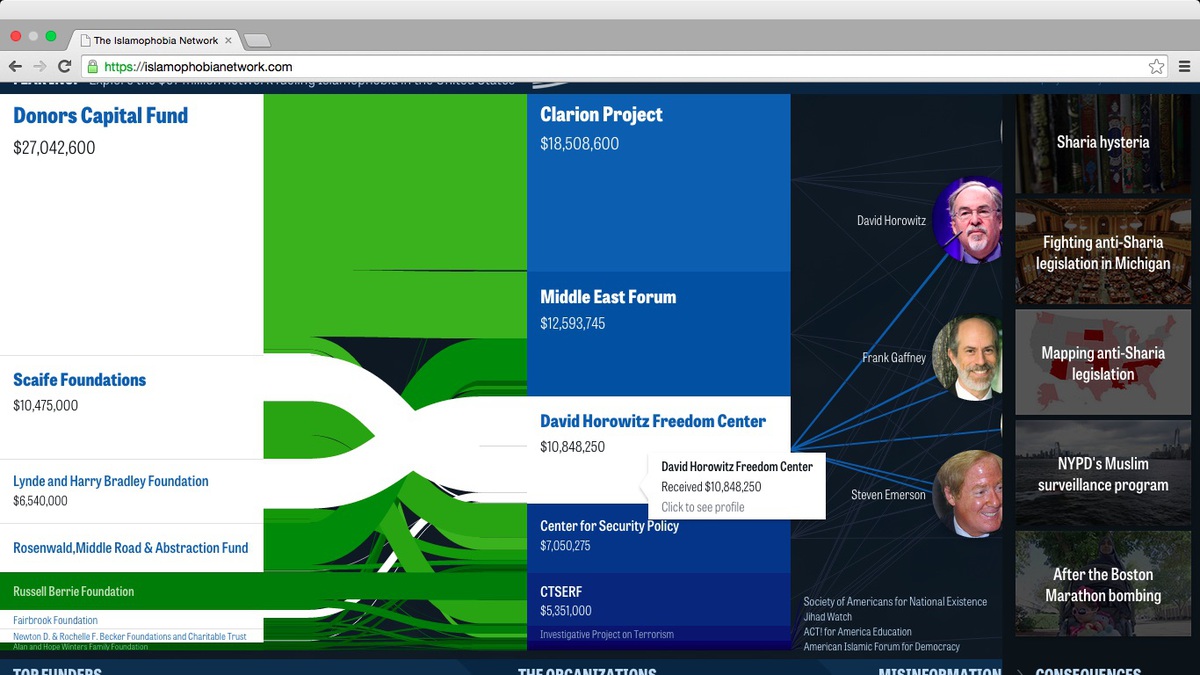Click the $27,042,600 amount under Donors Capital Fund
1200x675 pixels.
click(x=54, y=148)
